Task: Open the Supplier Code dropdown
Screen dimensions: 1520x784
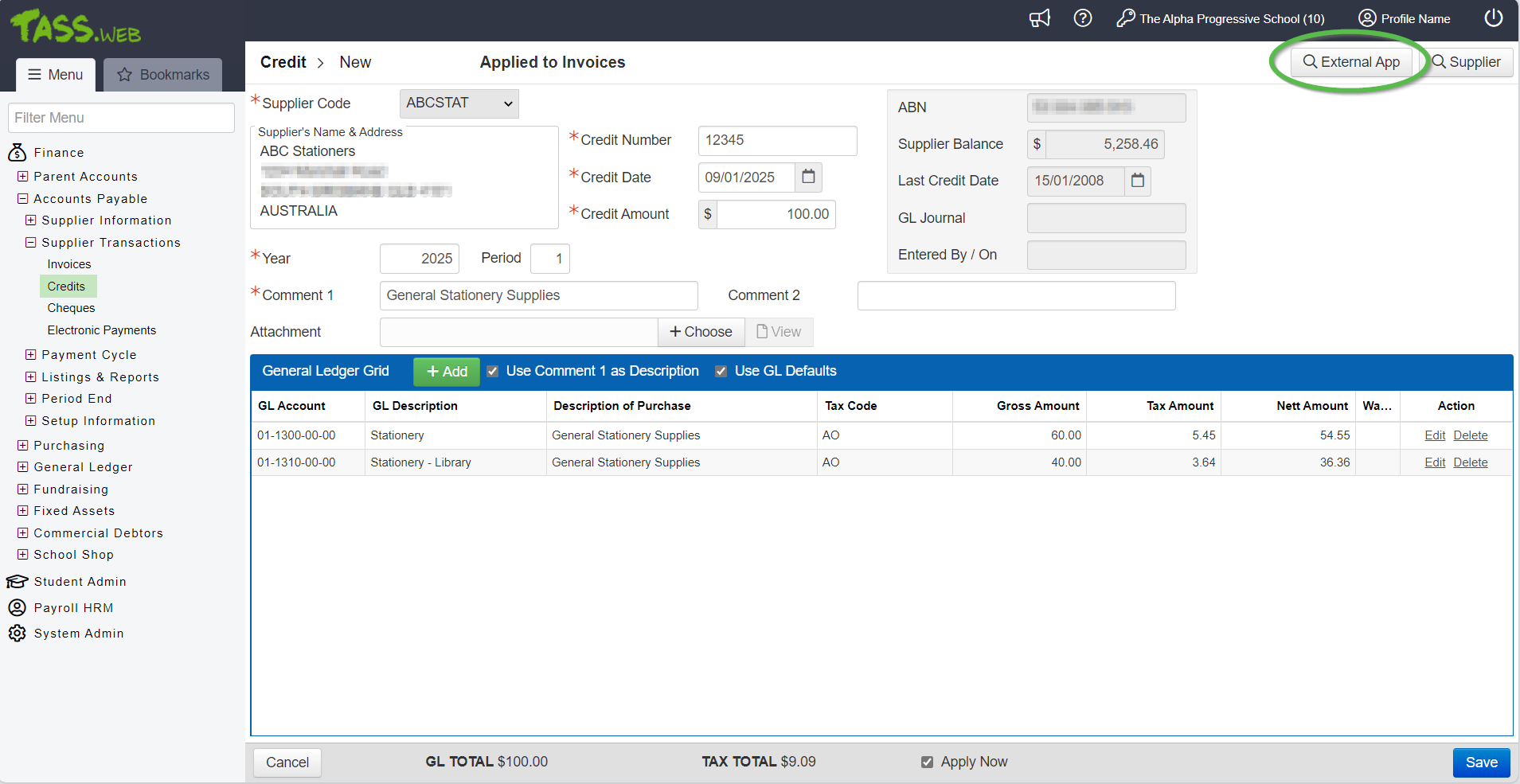Action: click(x=459, y=103)
